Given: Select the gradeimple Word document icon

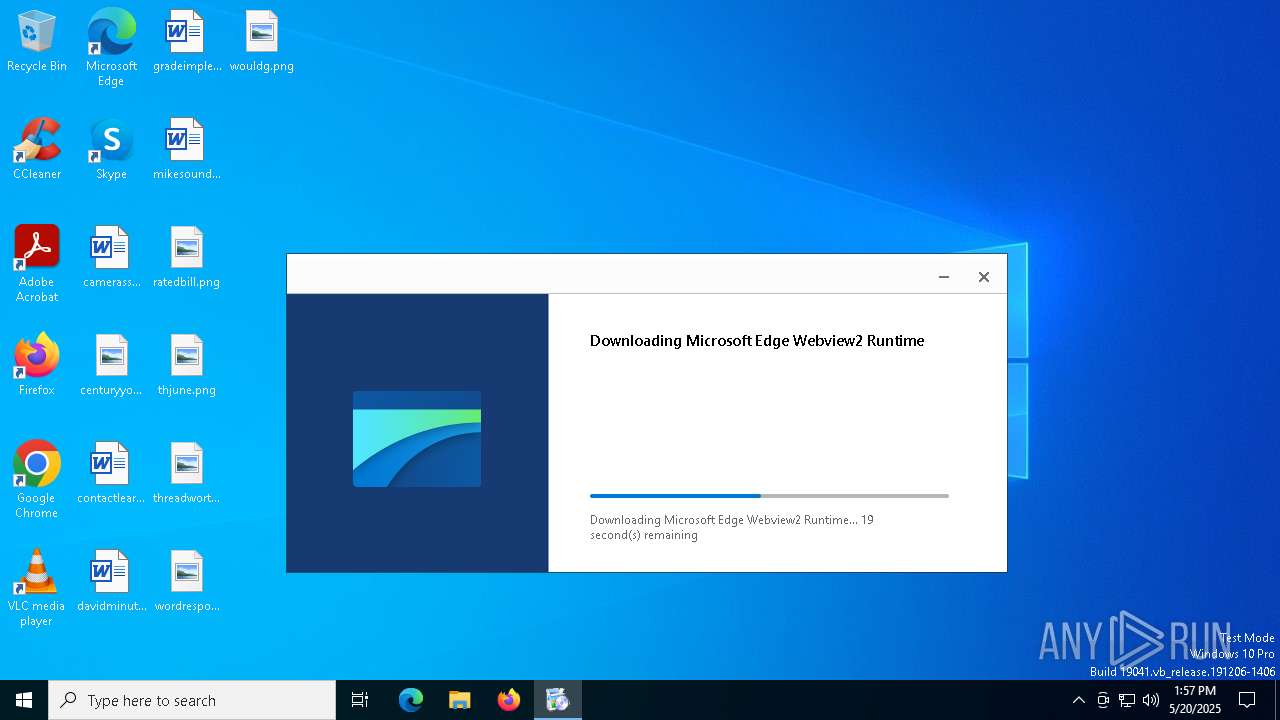Looking at the screenshot, I should pyautogui.click(x=187, y=41).
